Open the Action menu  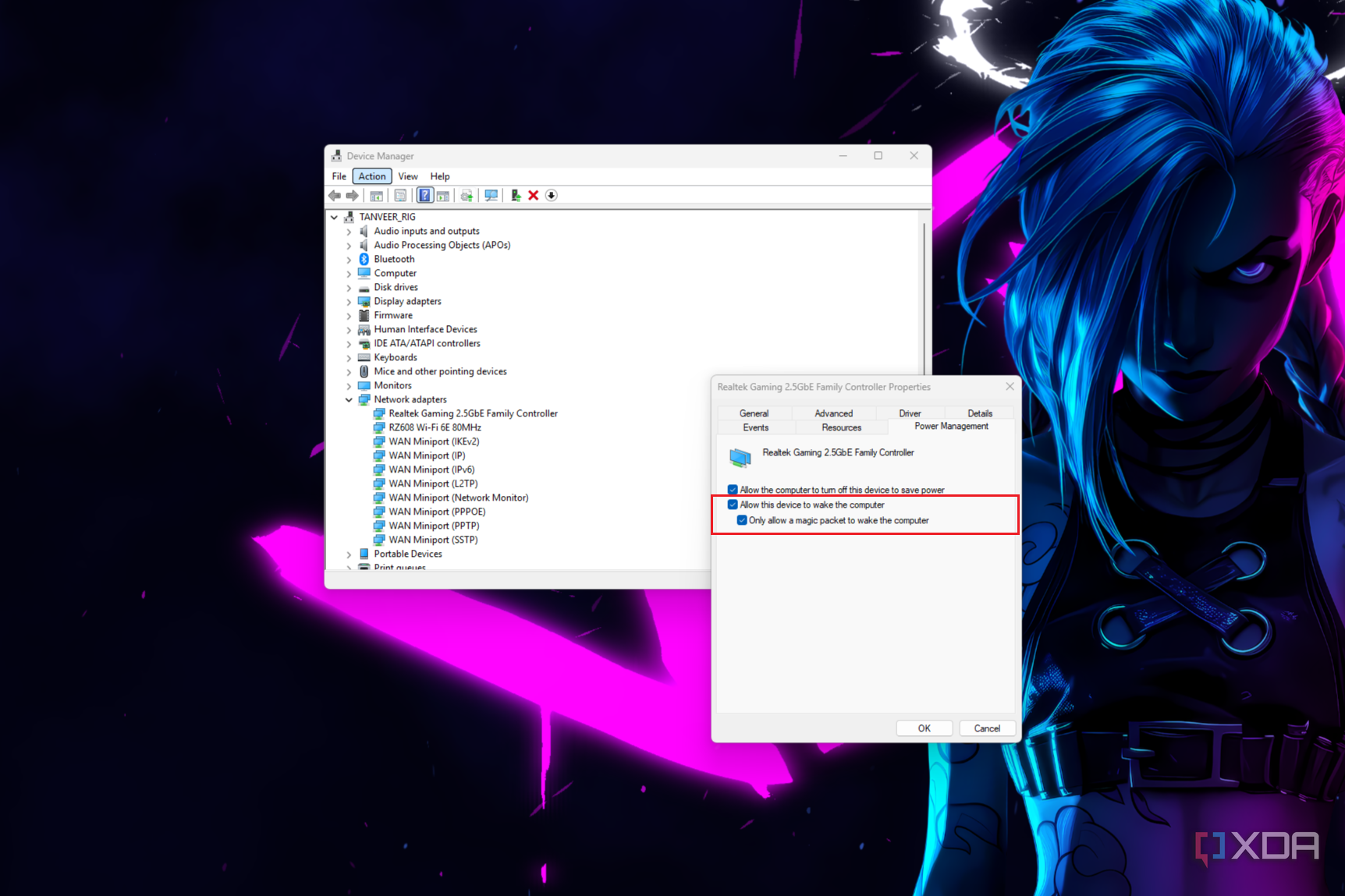pos(372,176)
